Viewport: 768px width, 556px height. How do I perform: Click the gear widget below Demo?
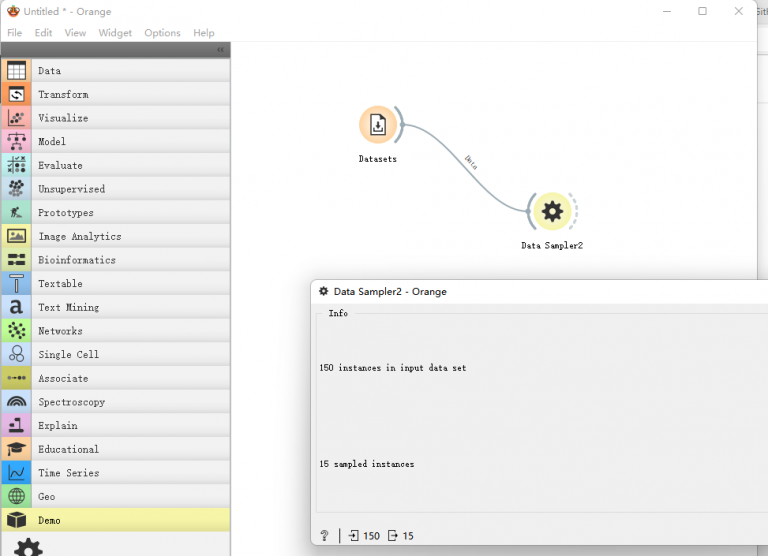(x=28, y=547)
